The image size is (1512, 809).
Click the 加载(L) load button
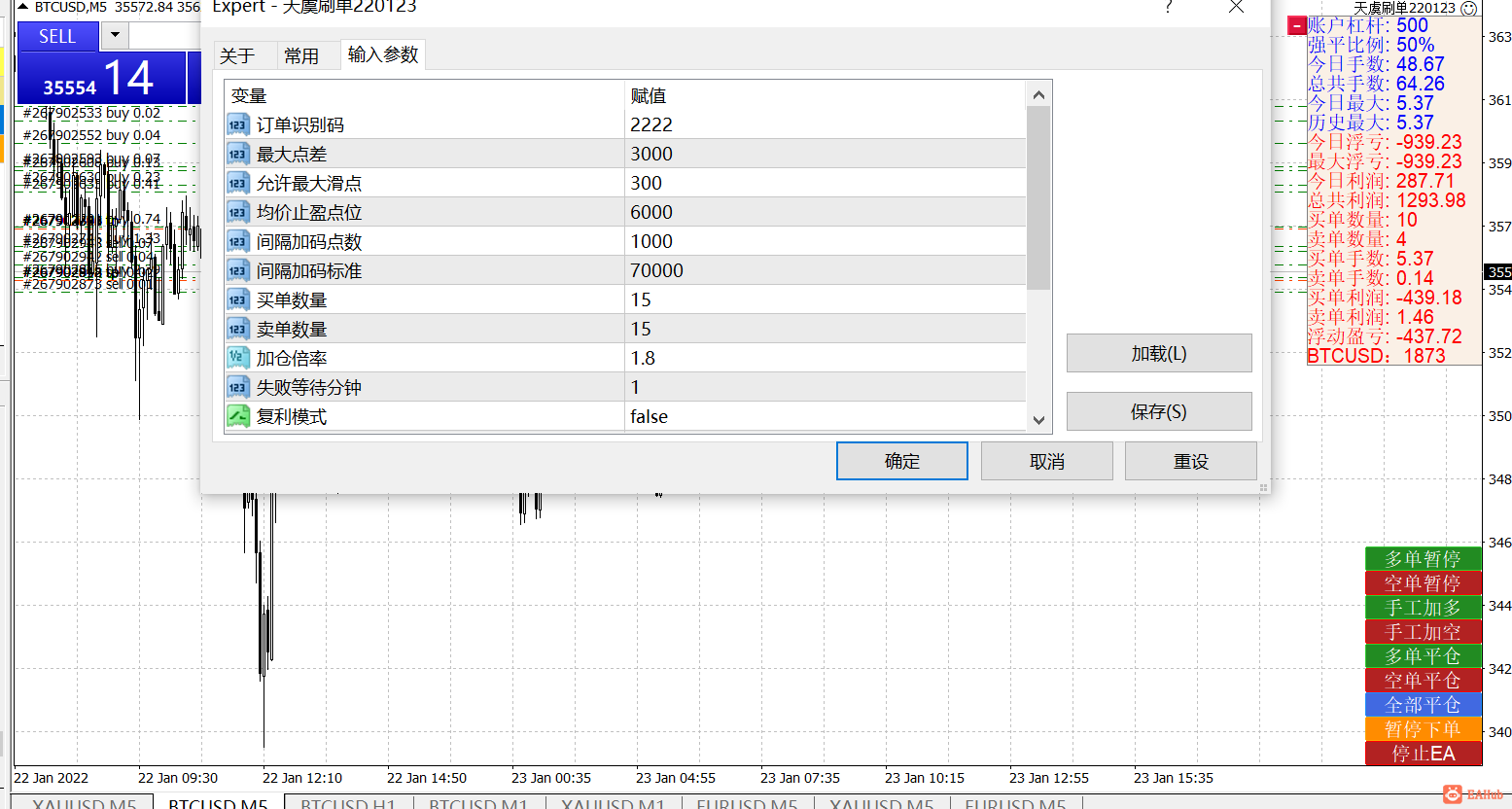click(x=1159, y=353)
